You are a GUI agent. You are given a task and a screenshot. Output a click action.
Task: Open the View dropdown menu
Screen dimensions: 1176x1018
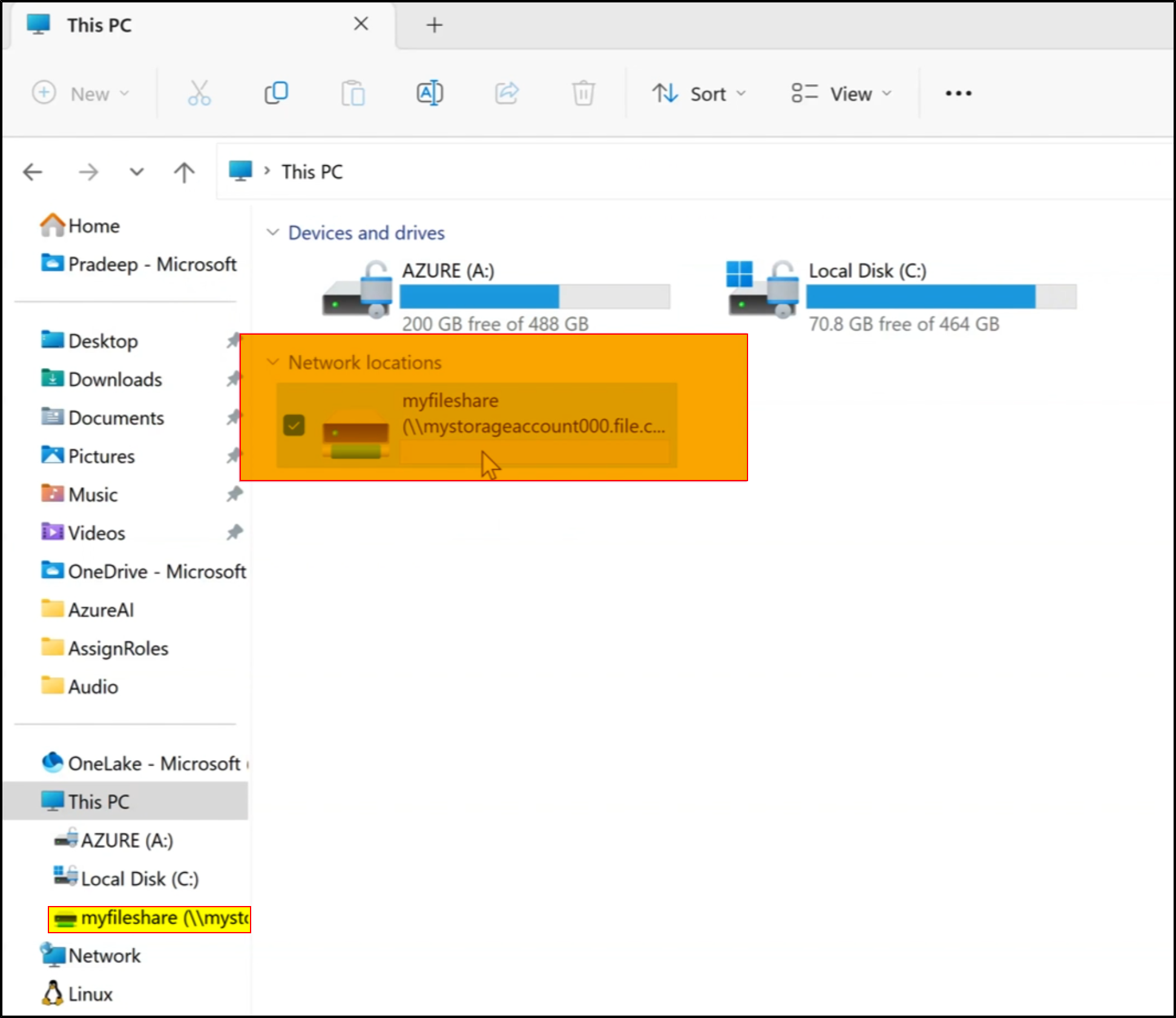pos(842,93)
